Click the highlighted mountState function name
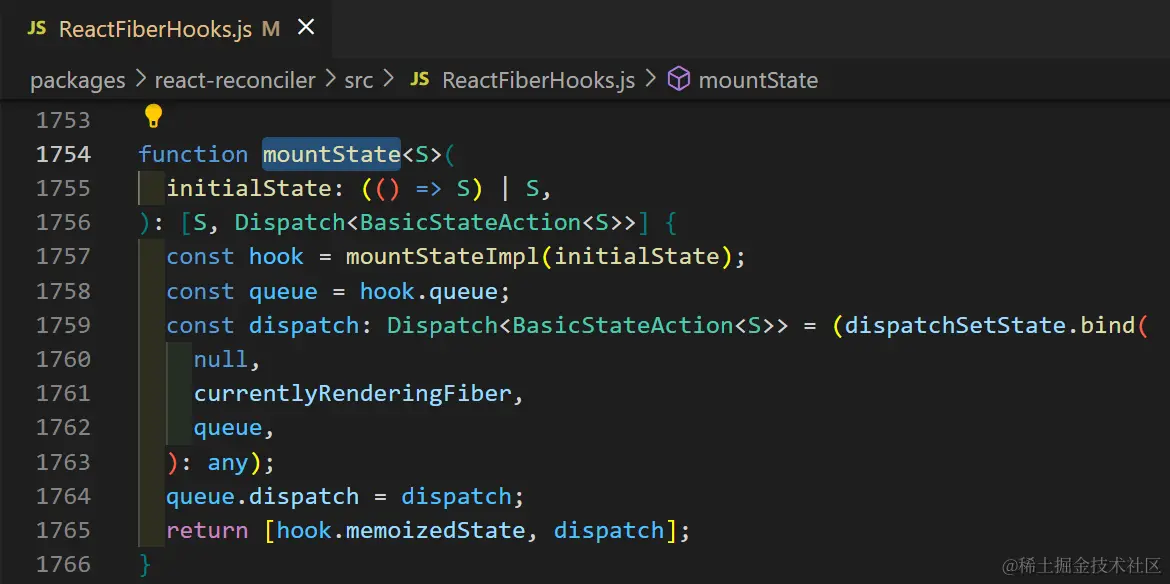 click(332, 154)
